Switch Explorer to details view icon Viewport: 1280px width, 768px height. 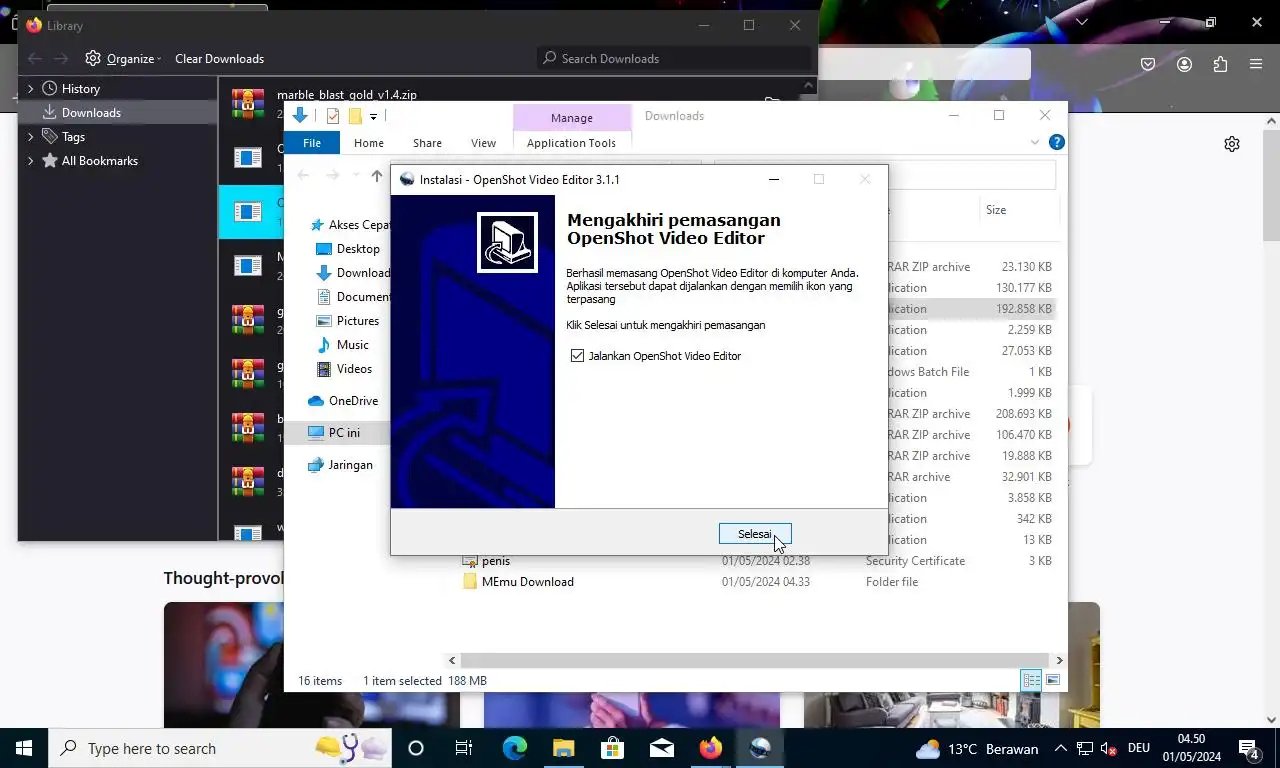1031,680
